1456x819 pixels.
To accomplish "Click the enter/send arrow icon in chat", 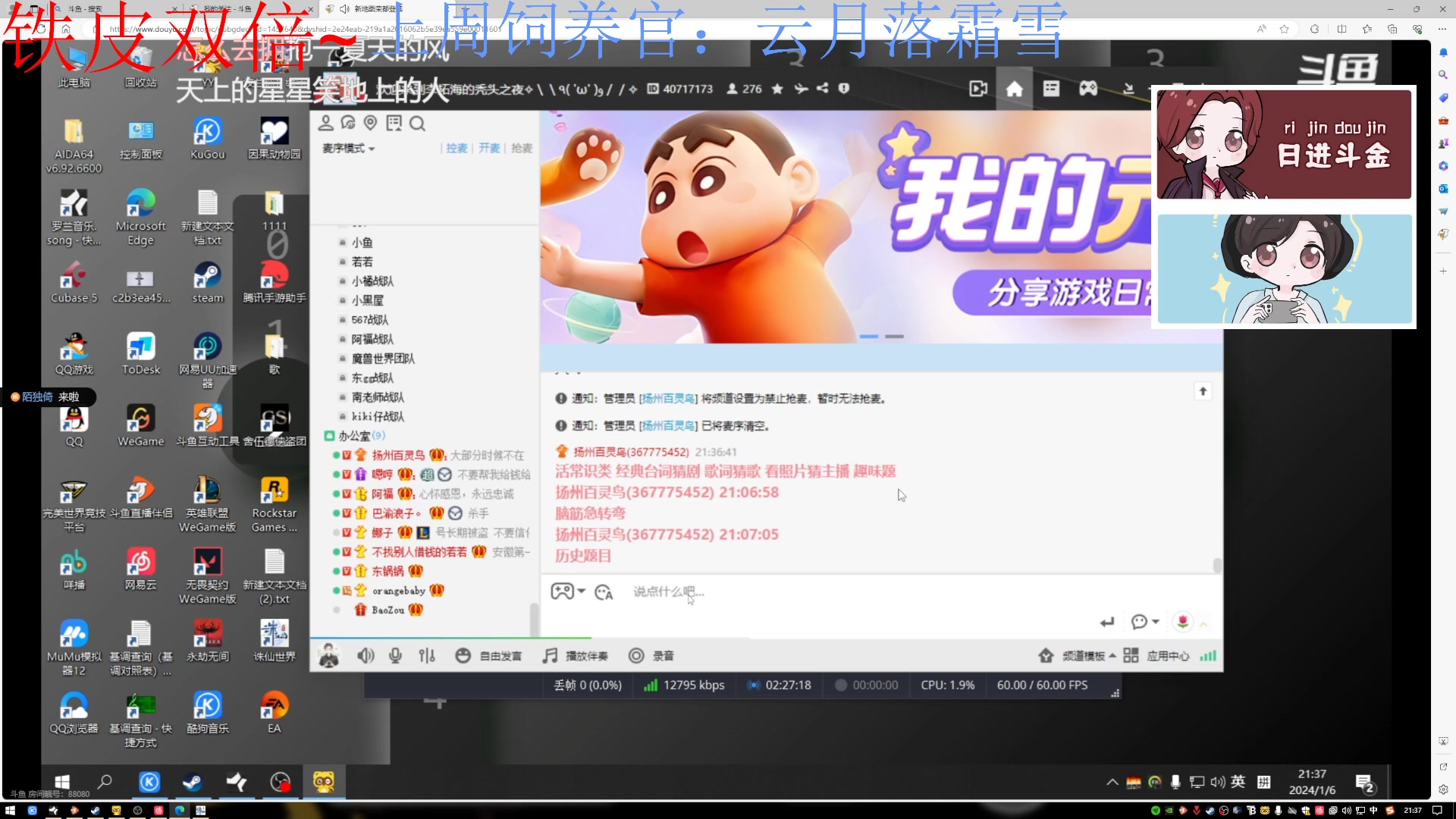I will pyautogui.click(x=1107, y=622).
